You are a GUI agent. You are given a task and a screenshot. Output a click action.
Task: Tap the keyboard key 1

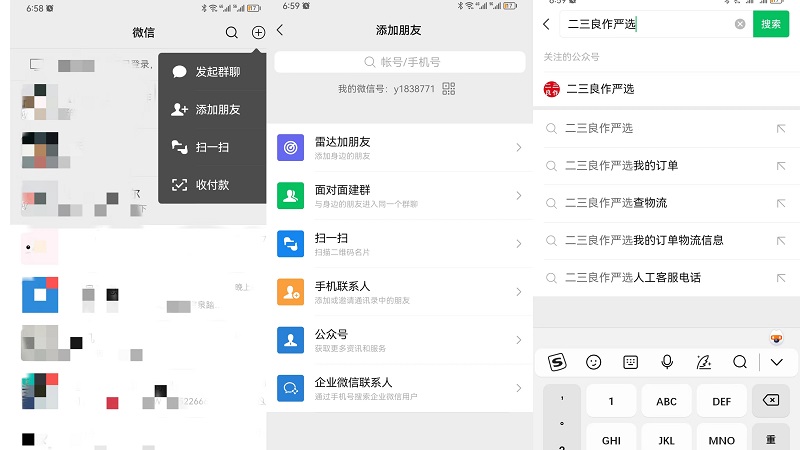click(611, 402)
